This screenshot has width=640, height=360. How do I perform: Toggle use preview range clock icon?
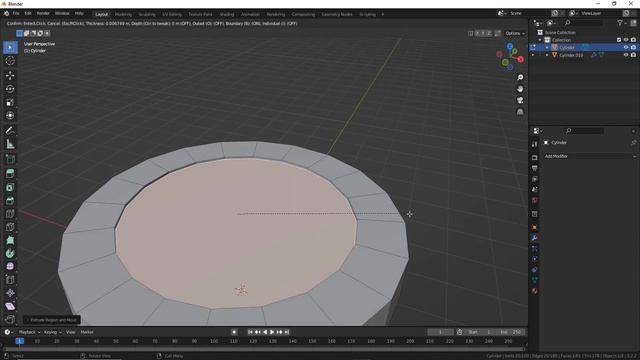tap(460, 332)
